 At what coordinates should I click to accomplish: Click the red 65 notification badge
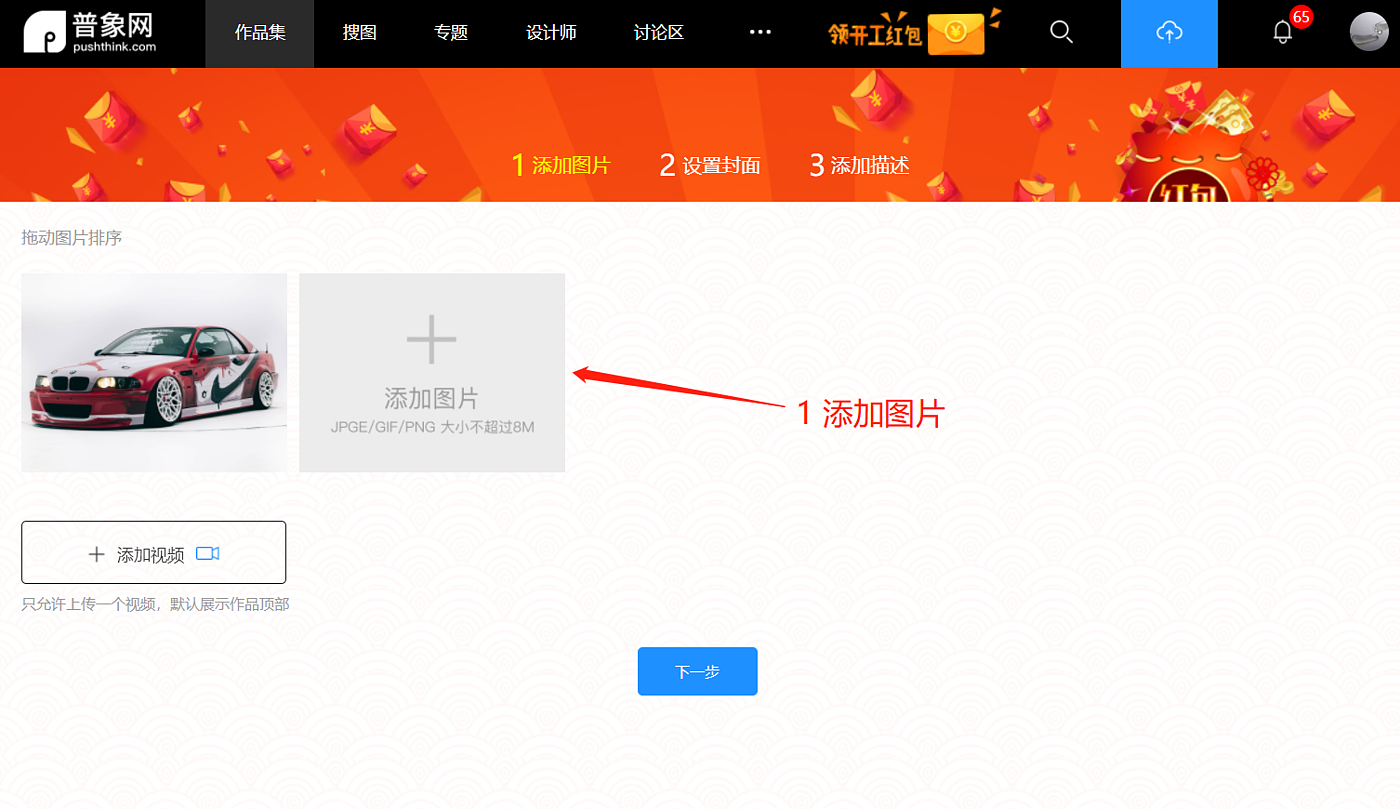click(x=1301, y=16)
